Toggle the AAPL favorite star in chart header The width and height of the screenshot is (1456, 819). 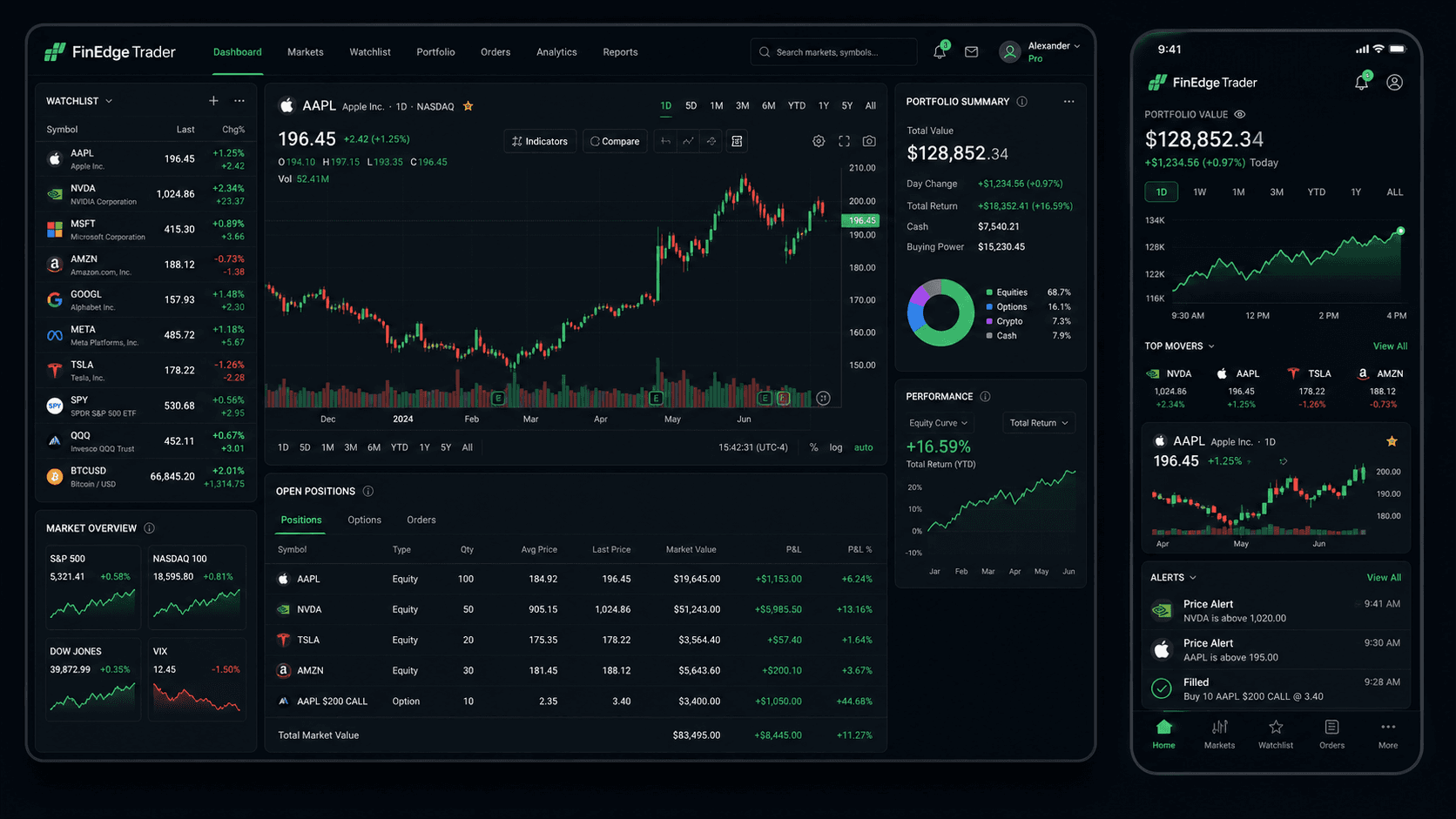pyautogui.click(x=468, y=106)
